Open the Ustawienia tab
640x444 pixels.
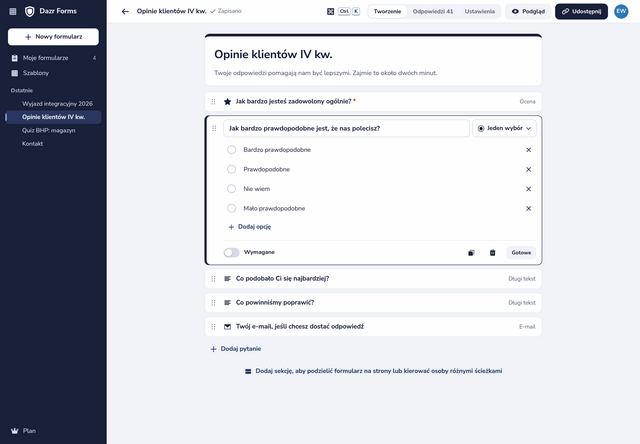480,11
